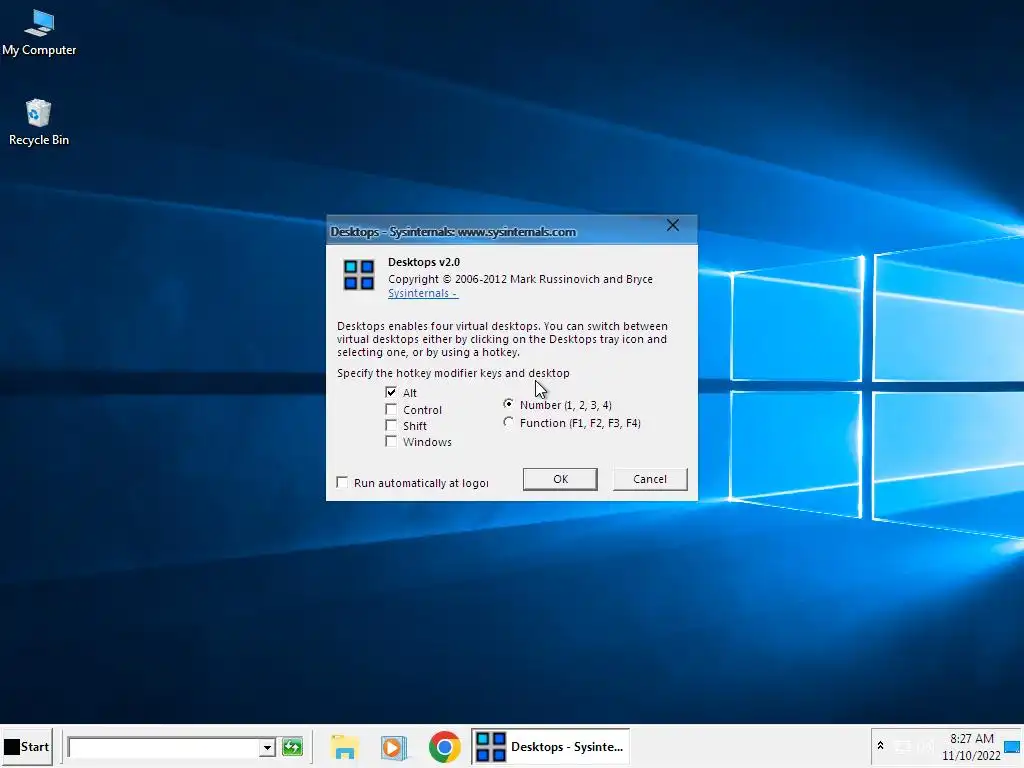Select Function (F1, F2, F3, F4) radio option

click(x=508, y=423)
